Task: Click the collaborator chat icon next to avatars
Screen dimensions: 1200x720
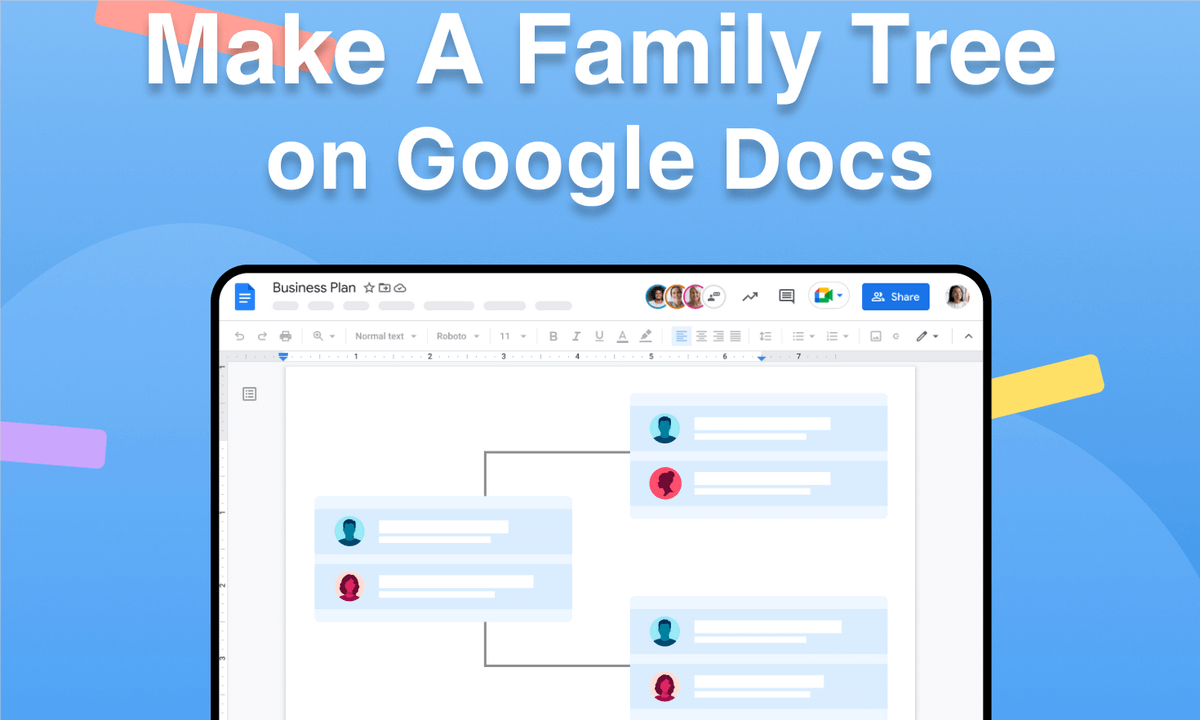Action: [715, 296]
